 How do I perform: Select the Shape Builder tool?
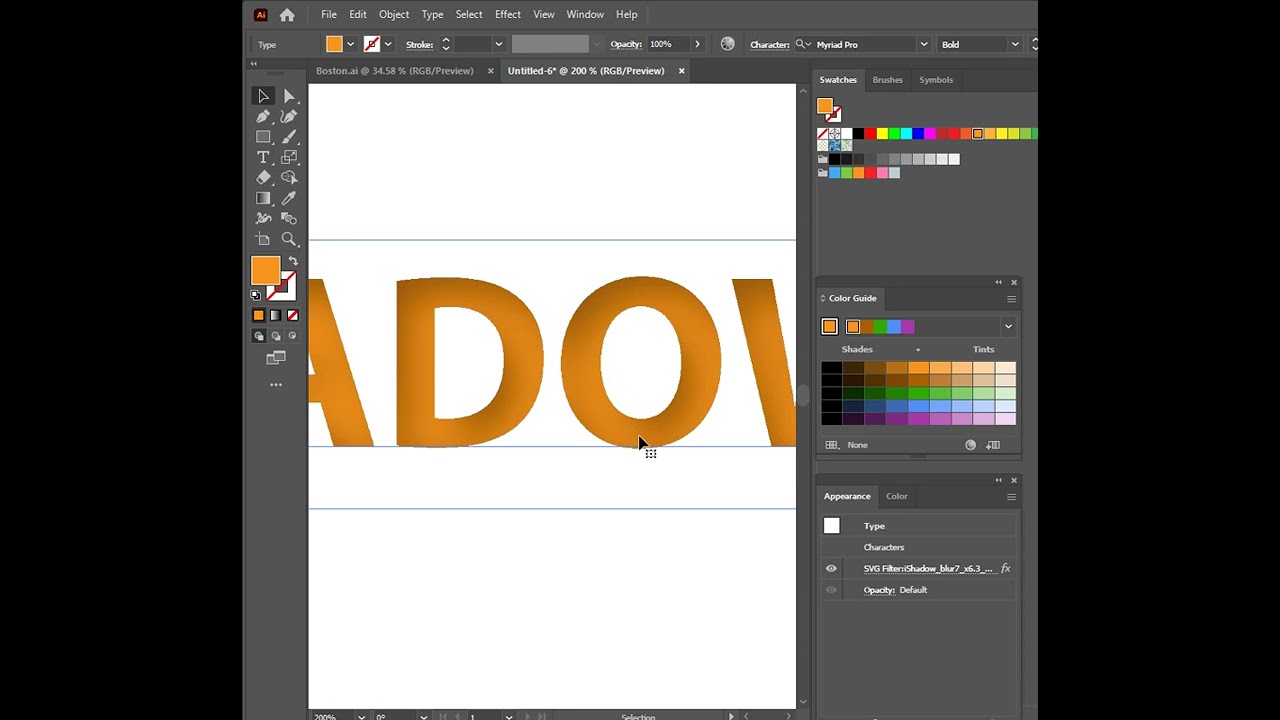289,177
